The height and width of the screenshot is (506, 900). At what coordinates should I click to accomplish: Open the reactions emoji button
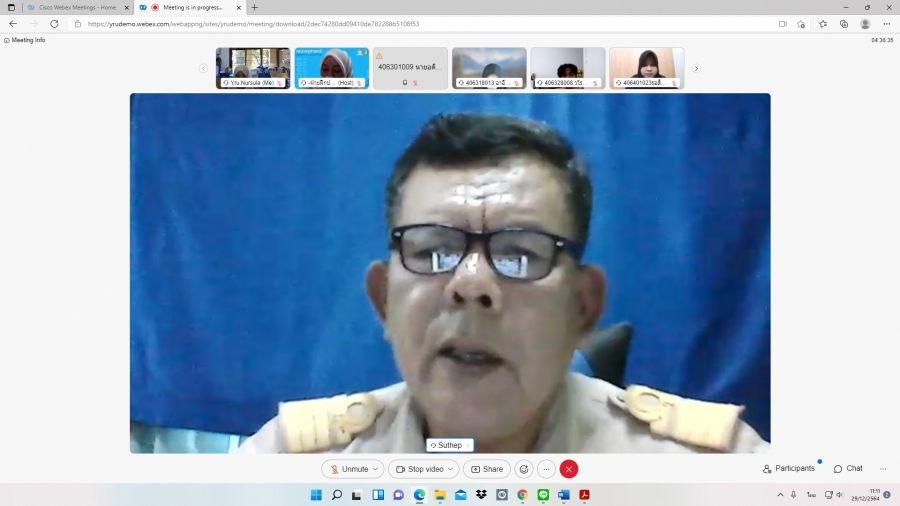click(x=524, y=469)
